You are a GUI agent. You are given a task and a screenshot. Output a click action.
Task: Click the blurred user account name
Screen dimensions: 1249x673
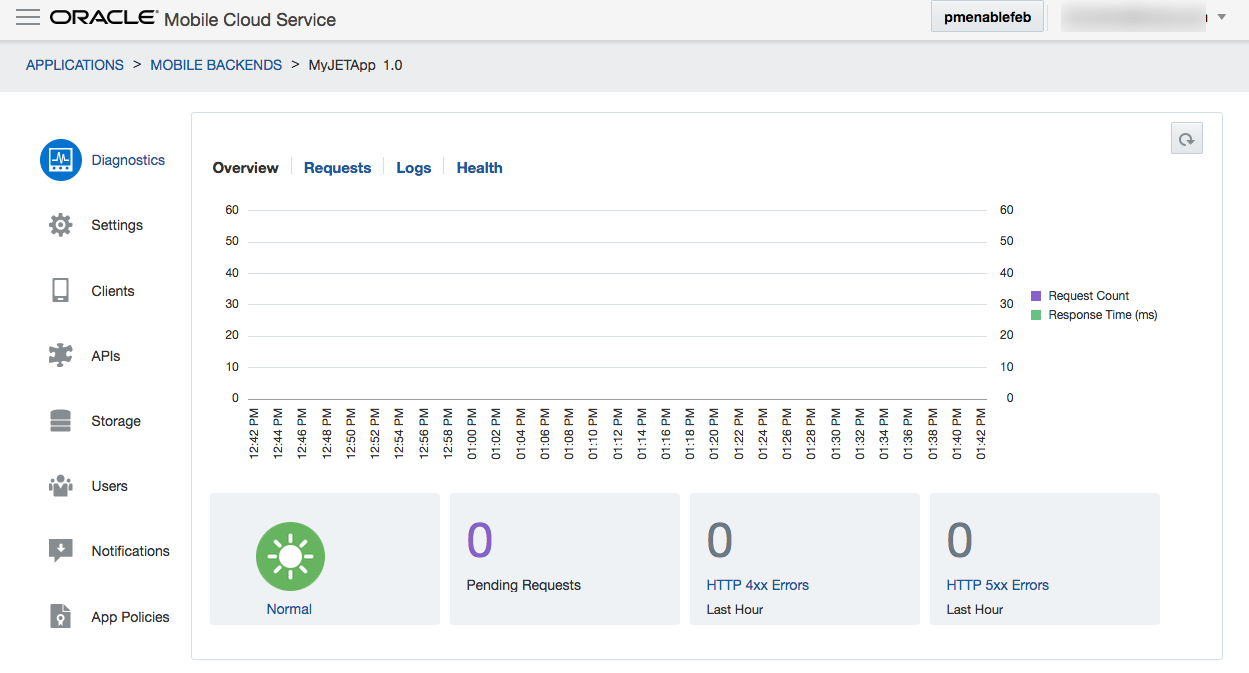pyautogui.click(x=1132, y=17)
